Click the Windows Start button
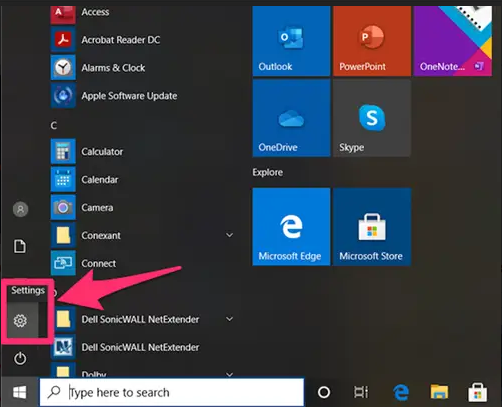 tap(20, 392)
